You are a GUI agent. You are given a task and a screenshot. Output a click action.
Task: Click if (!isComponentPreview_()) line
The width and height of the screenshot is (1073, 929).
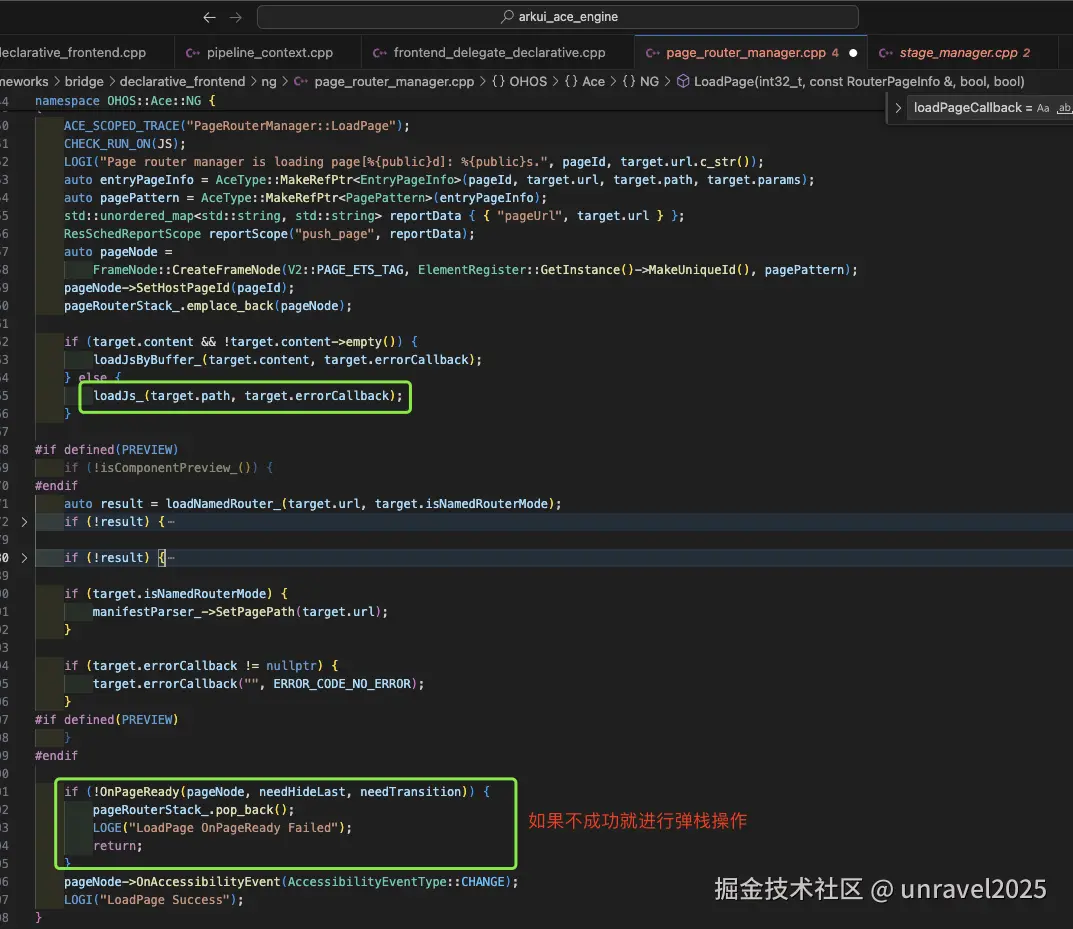(x=168, y=468)
